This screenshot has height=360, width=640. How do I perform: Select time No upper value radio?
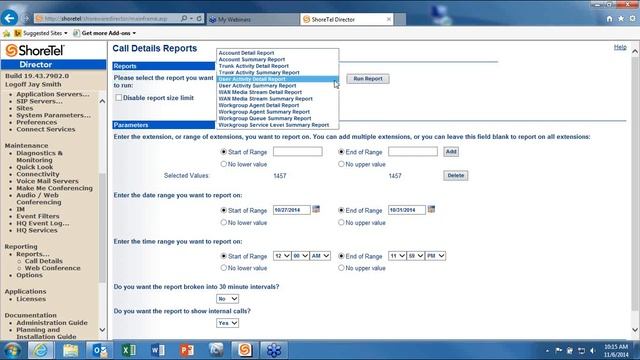341,268
